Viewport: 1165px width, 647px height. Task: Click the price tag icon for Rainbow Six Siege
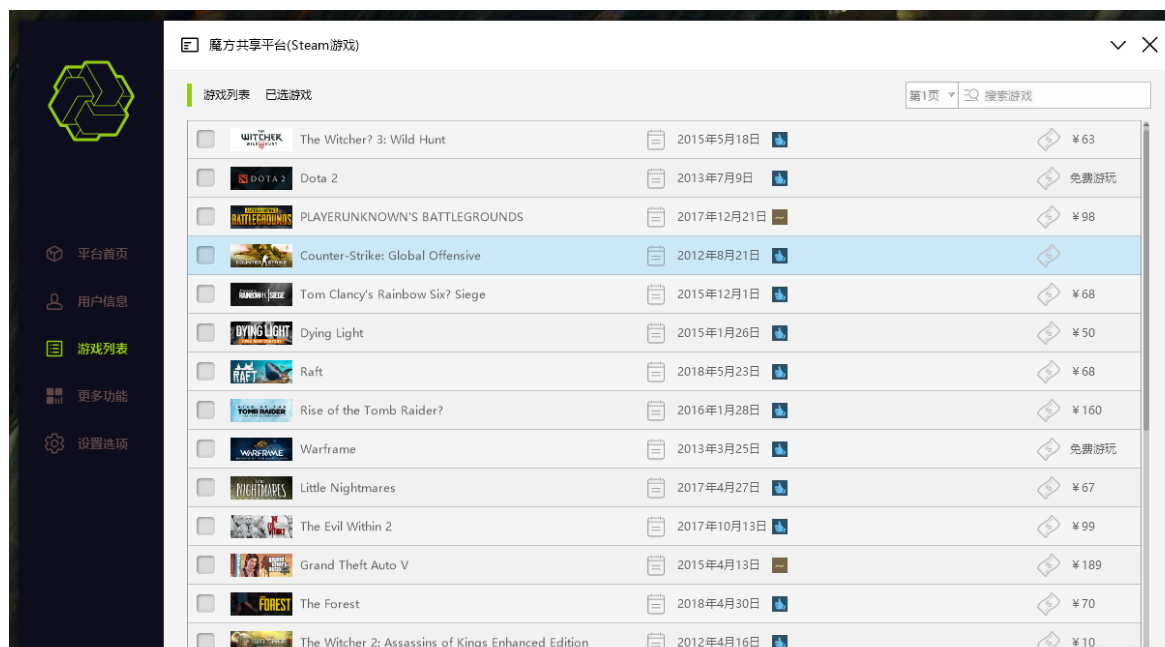pos(1048,294)
